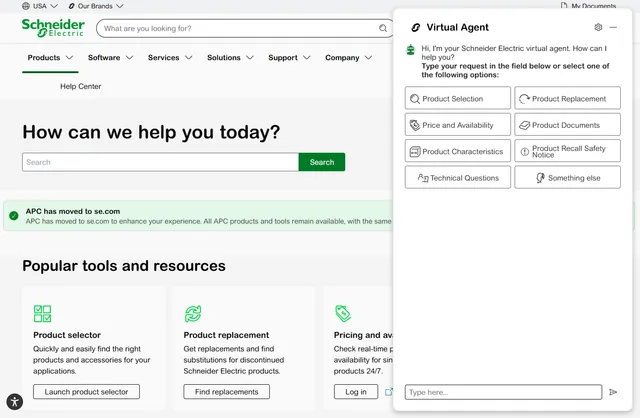Choose Product Characteristics option

tap(458, 151)
